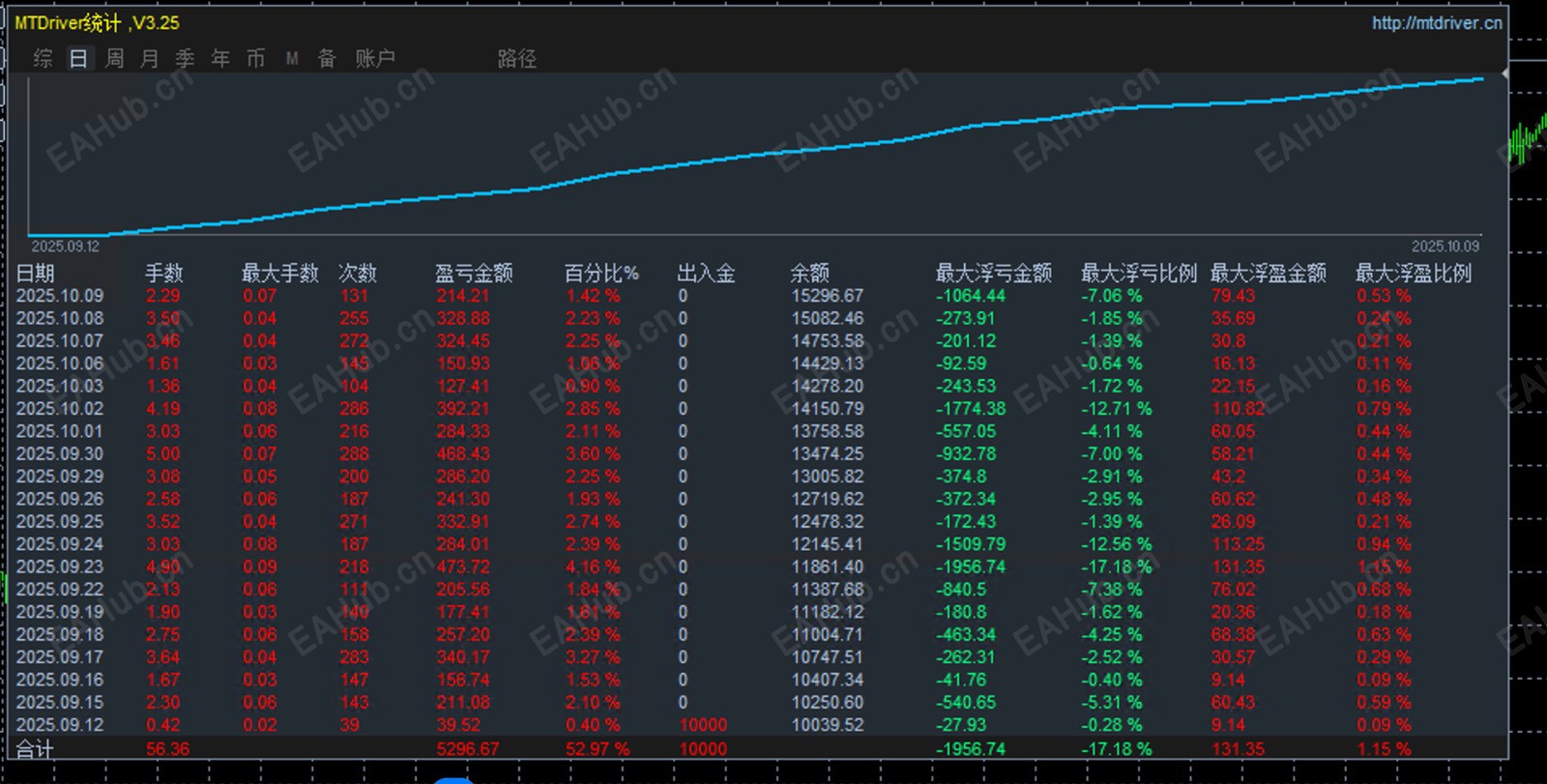Screen dimensions: 1547x784
Task: Select the 出入金 column header
Action: tap(706, 274)
